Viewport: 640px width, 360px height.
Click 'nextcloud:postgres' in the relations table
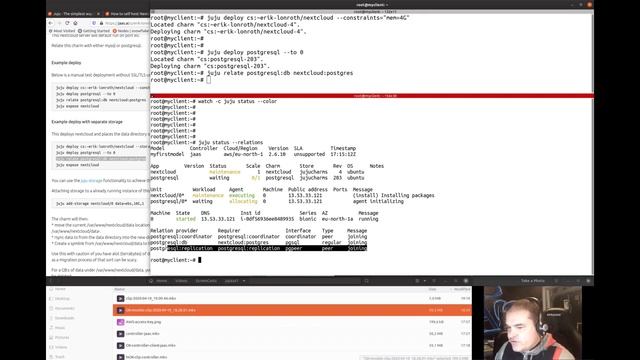point(243,242)
